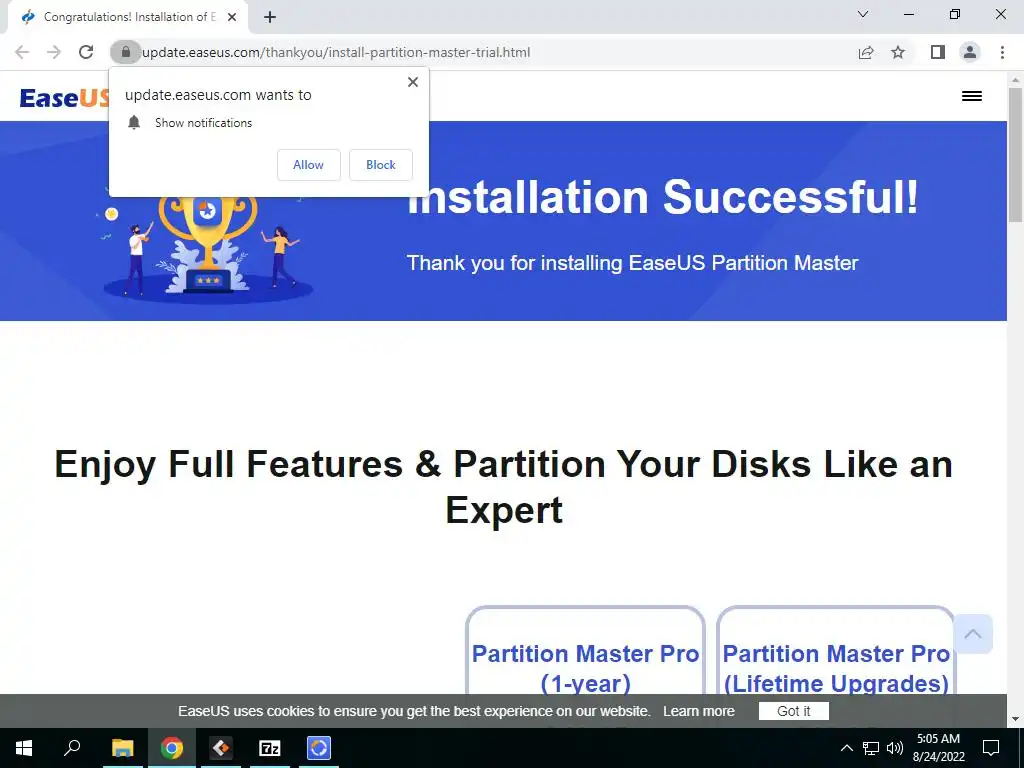
Task: Open the Windows notification center
Action: click(x=991, y=748)
